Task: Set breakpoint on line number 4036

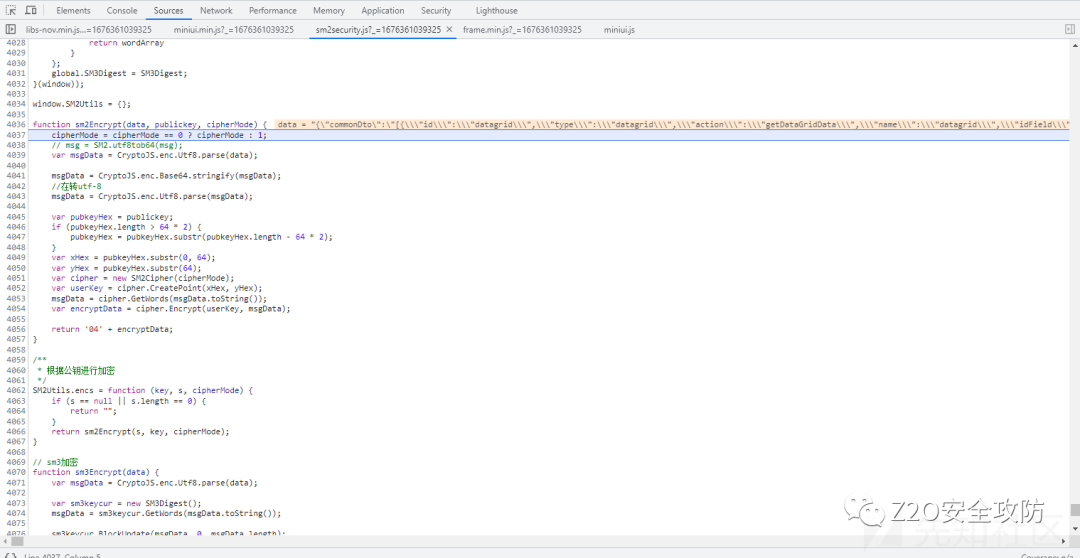Action: tap(15, 125)
